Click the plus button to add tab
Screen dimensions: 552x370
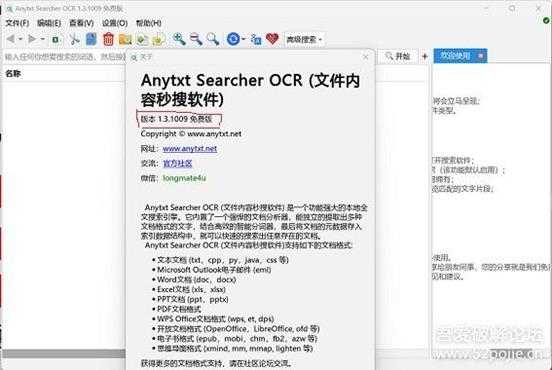[x=425, y=56]
